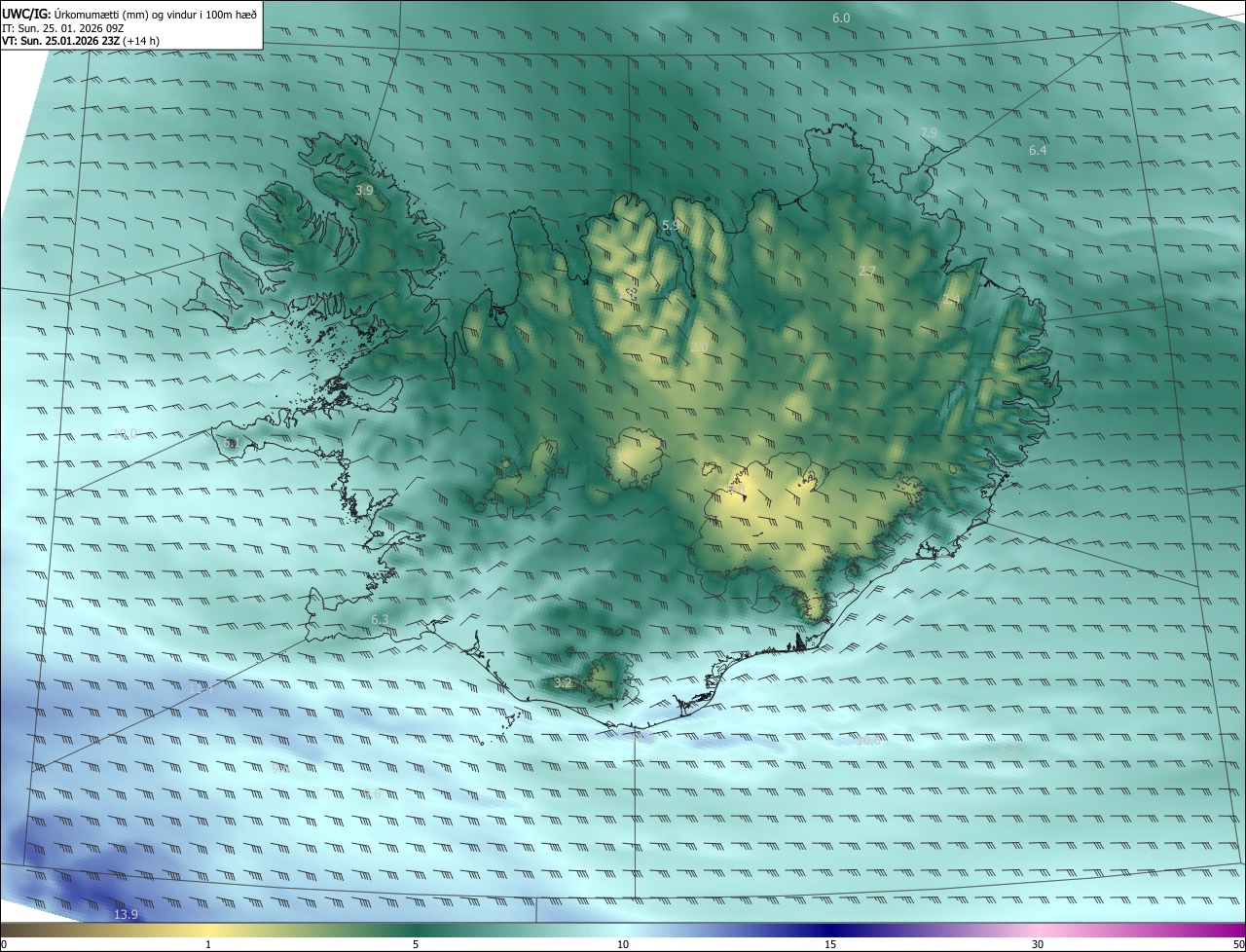The height and width of the screenshot is (952, 1246).
Task: Click the 0 tick label on the color scale
Action: click(4, 944)
